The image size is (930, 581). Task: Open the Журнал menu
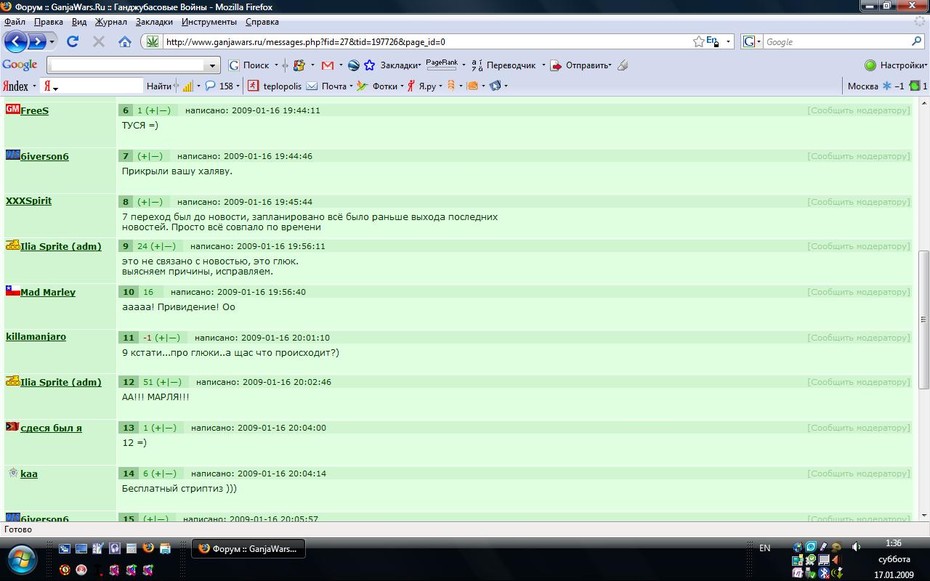click(111, 22)
